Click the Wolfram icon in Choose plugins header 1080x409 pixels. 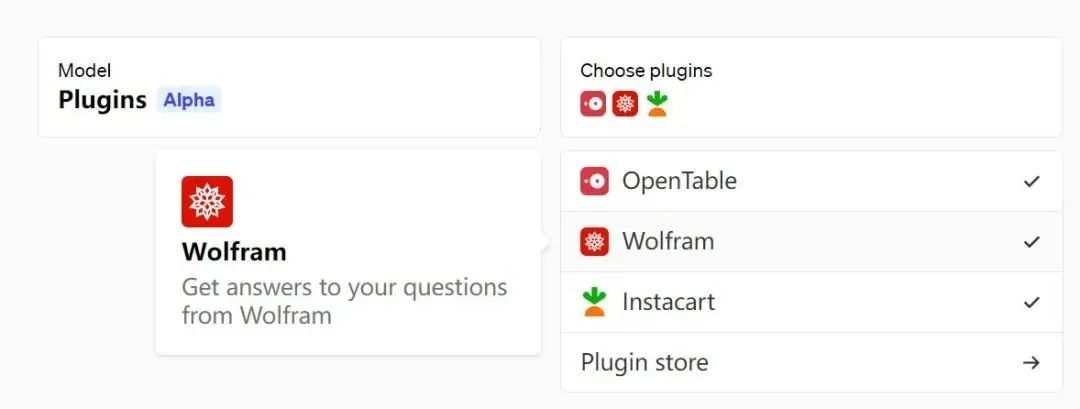pyautogui.click(x=625, y=104)
